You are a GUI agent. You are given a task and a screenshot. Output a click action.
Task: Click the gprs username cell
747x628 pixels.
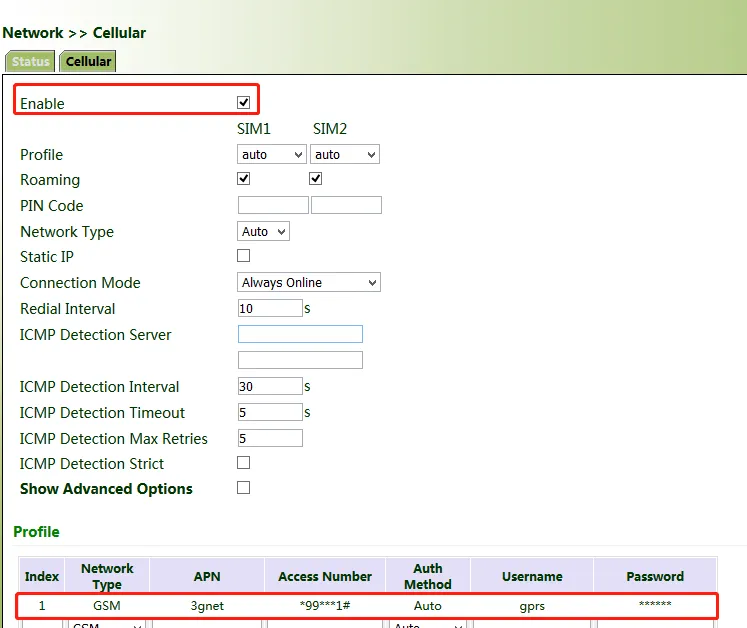(x=532, y=607)
